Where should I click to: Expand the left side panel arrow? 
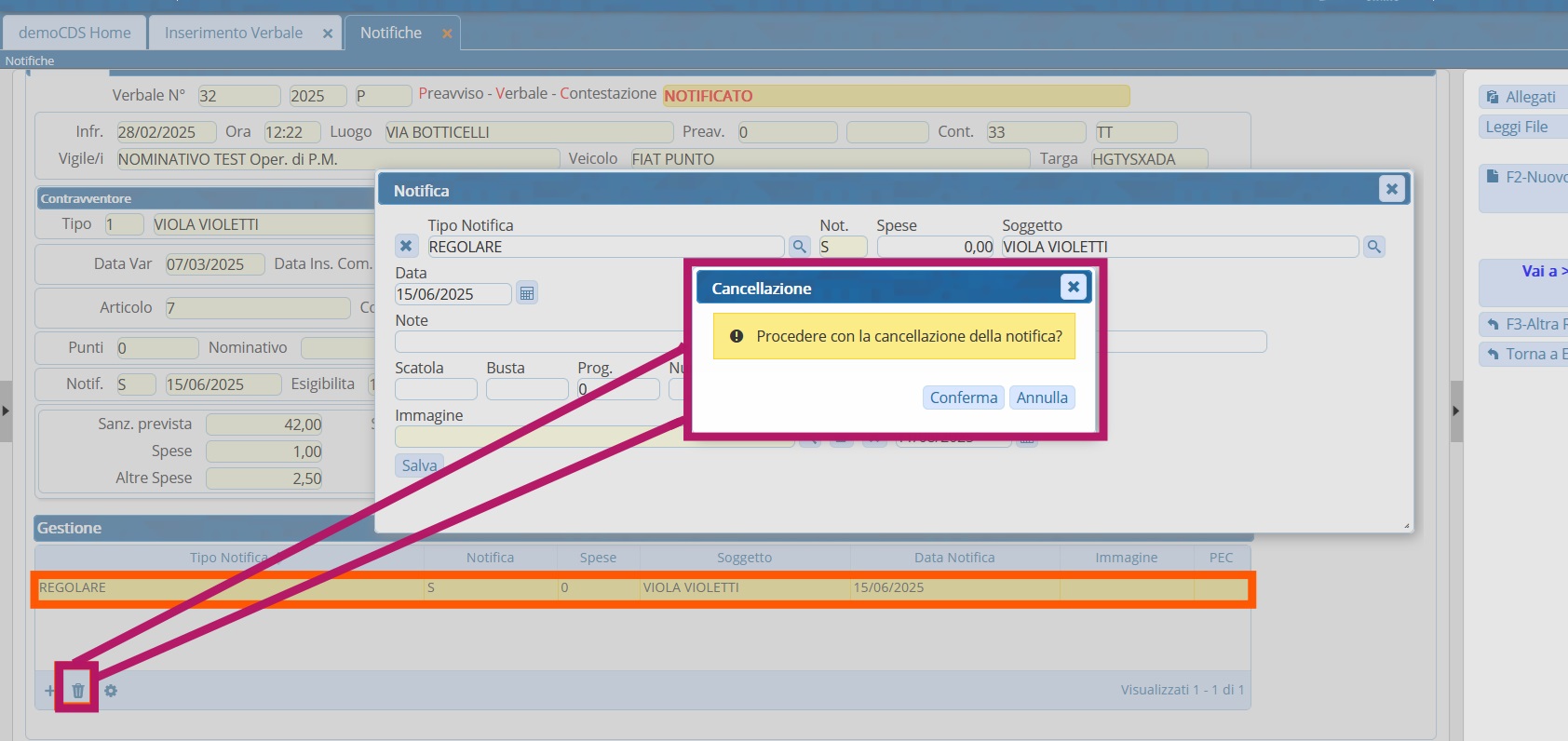coord(6,411)
